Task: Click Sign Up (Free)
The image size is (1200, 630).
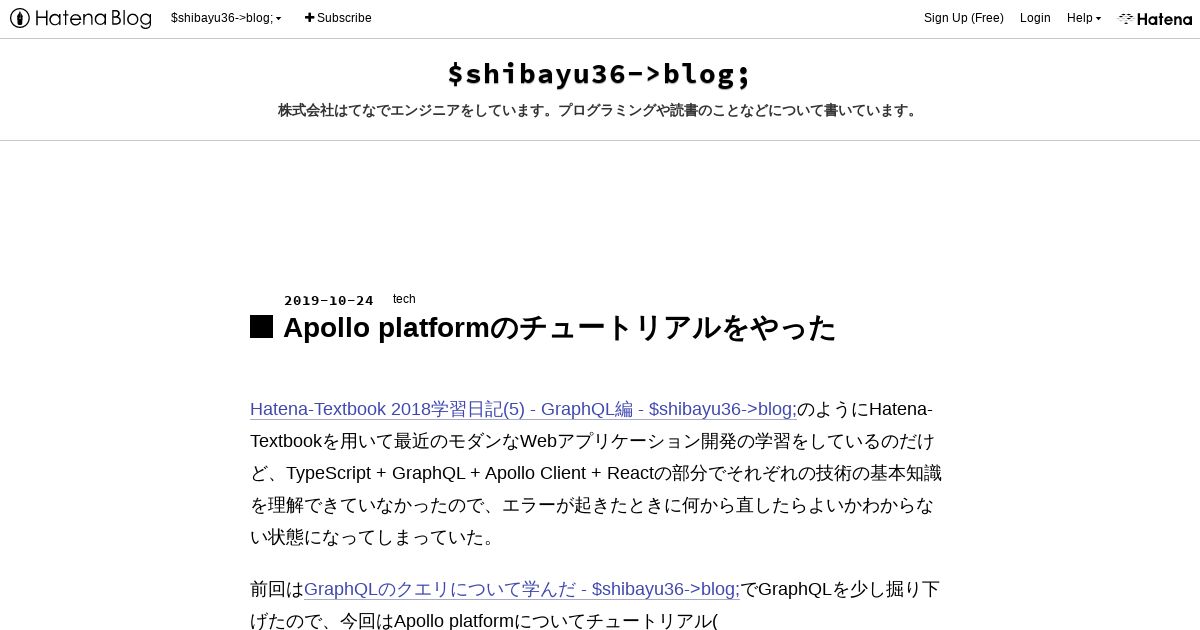Action: click(x=963, y=18)
